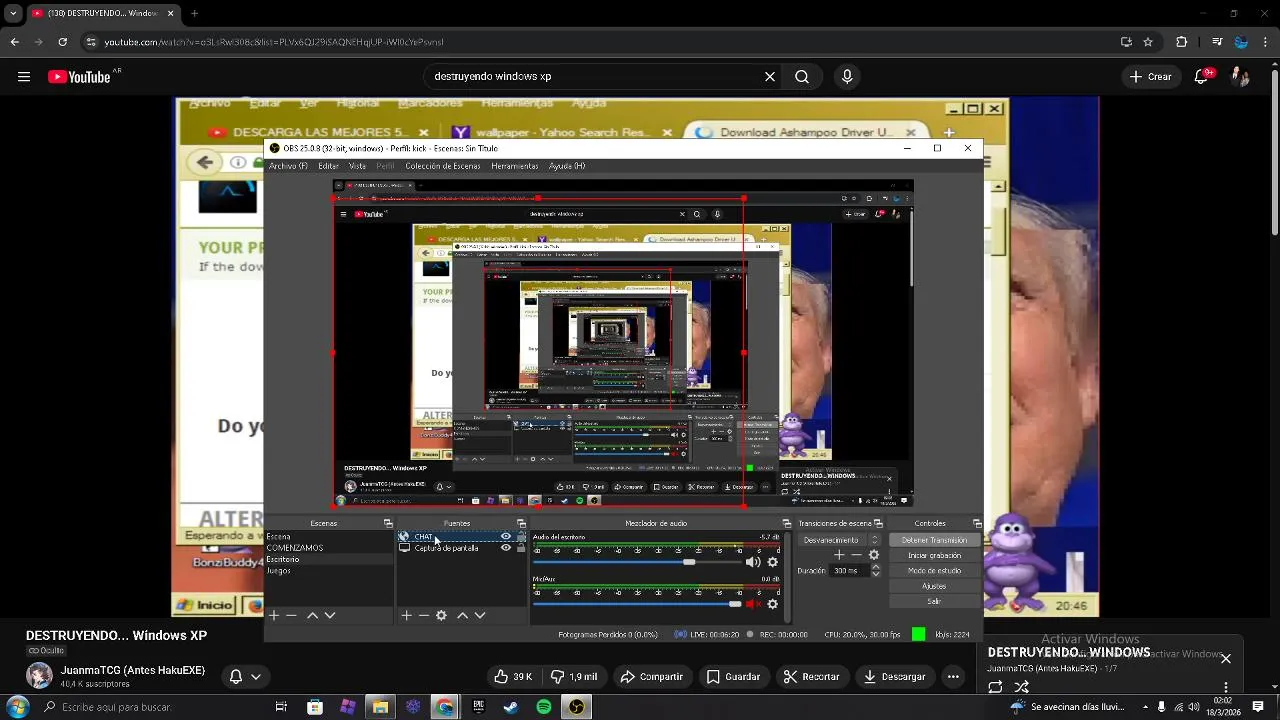The image size is (1280, 720).
Task: Pop out the Mezclador de audio dock
Action: point(786,523)
